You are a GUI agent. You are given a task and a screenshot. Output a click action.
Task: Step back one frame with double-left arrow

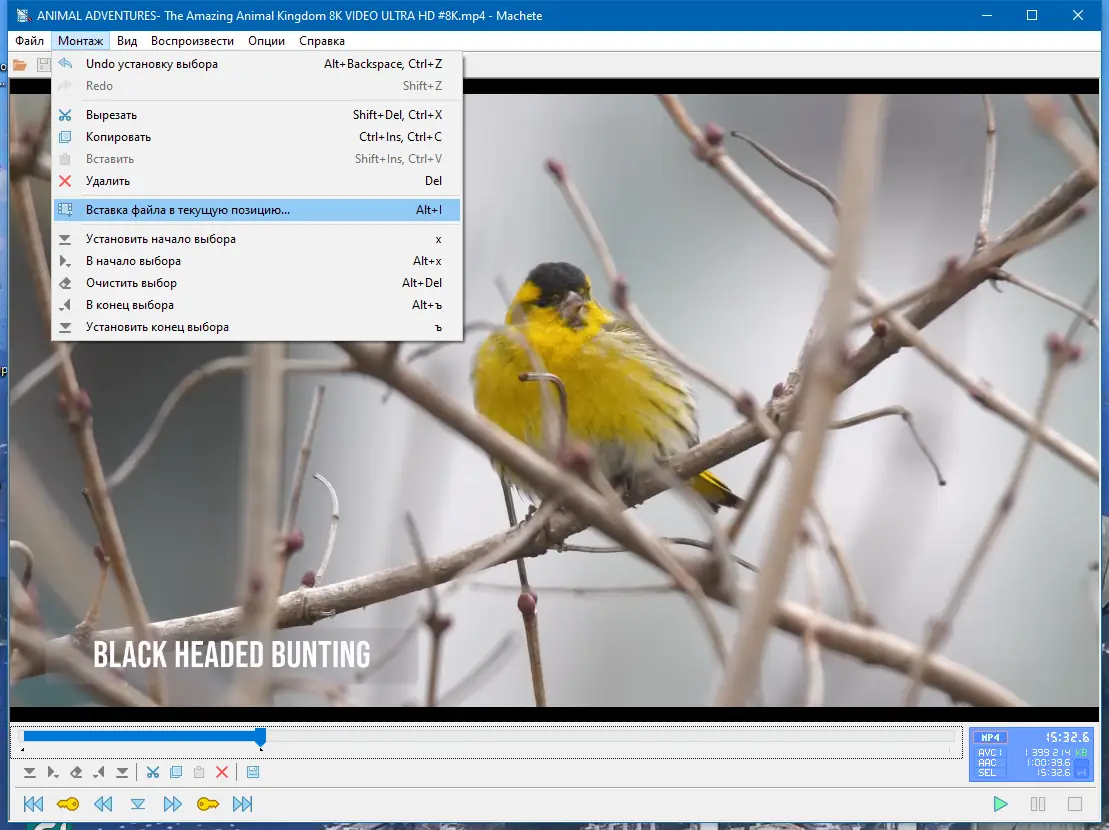(103, 804)
